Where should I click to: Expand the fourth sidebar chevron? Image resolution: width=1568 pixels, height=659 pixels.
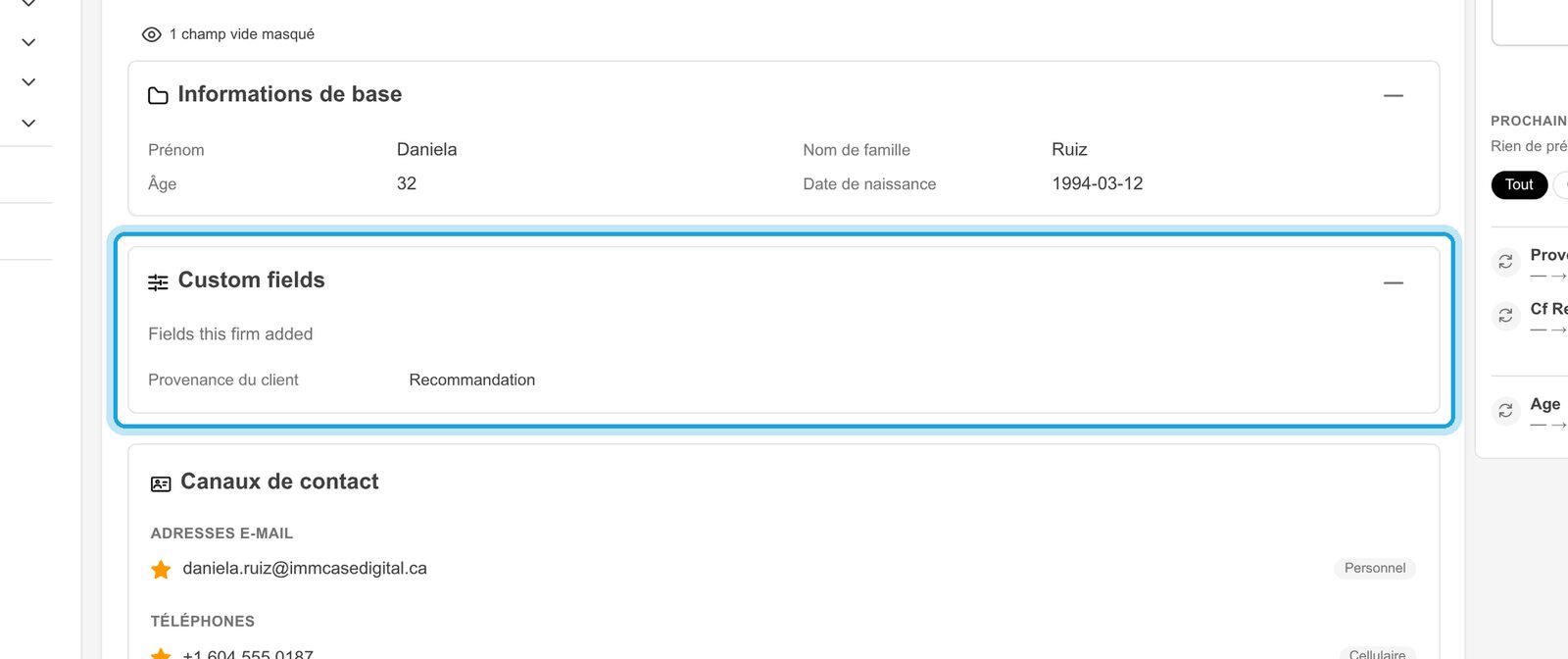(x=28, y=124)
